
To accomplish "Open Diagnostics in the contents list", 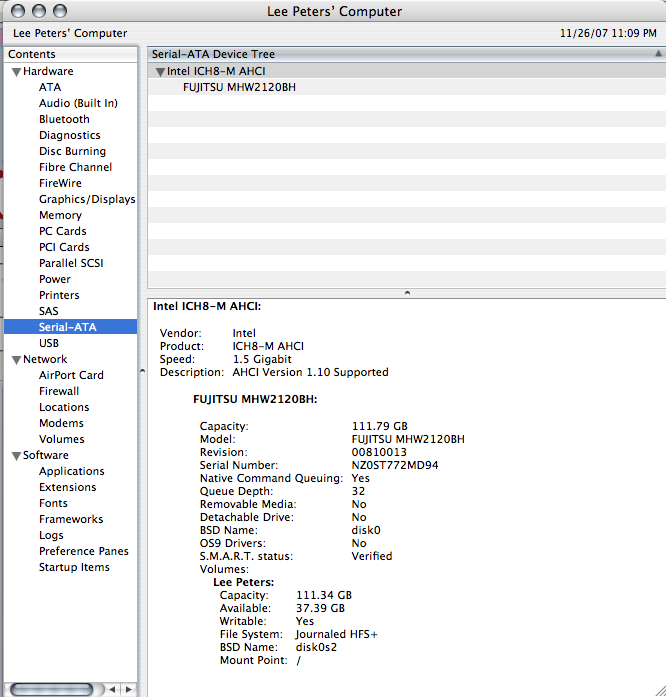I will [69, 135].
